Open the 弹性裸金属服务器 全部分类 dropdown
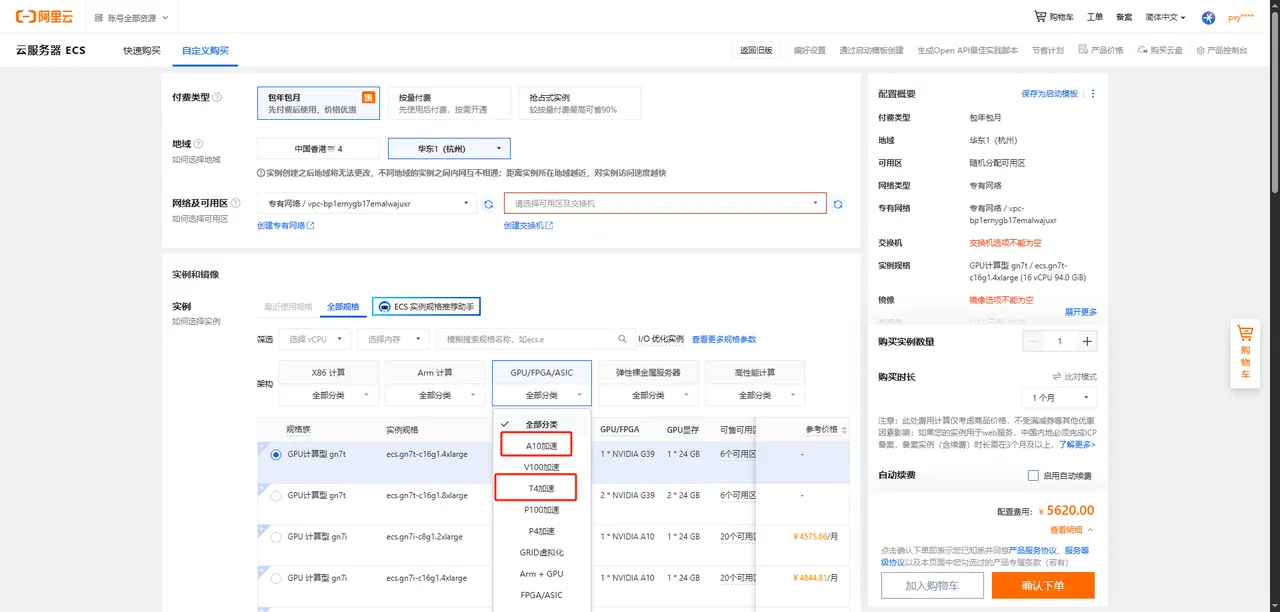This screenshot has width=1280, height=612. click(x=648, y=395)
